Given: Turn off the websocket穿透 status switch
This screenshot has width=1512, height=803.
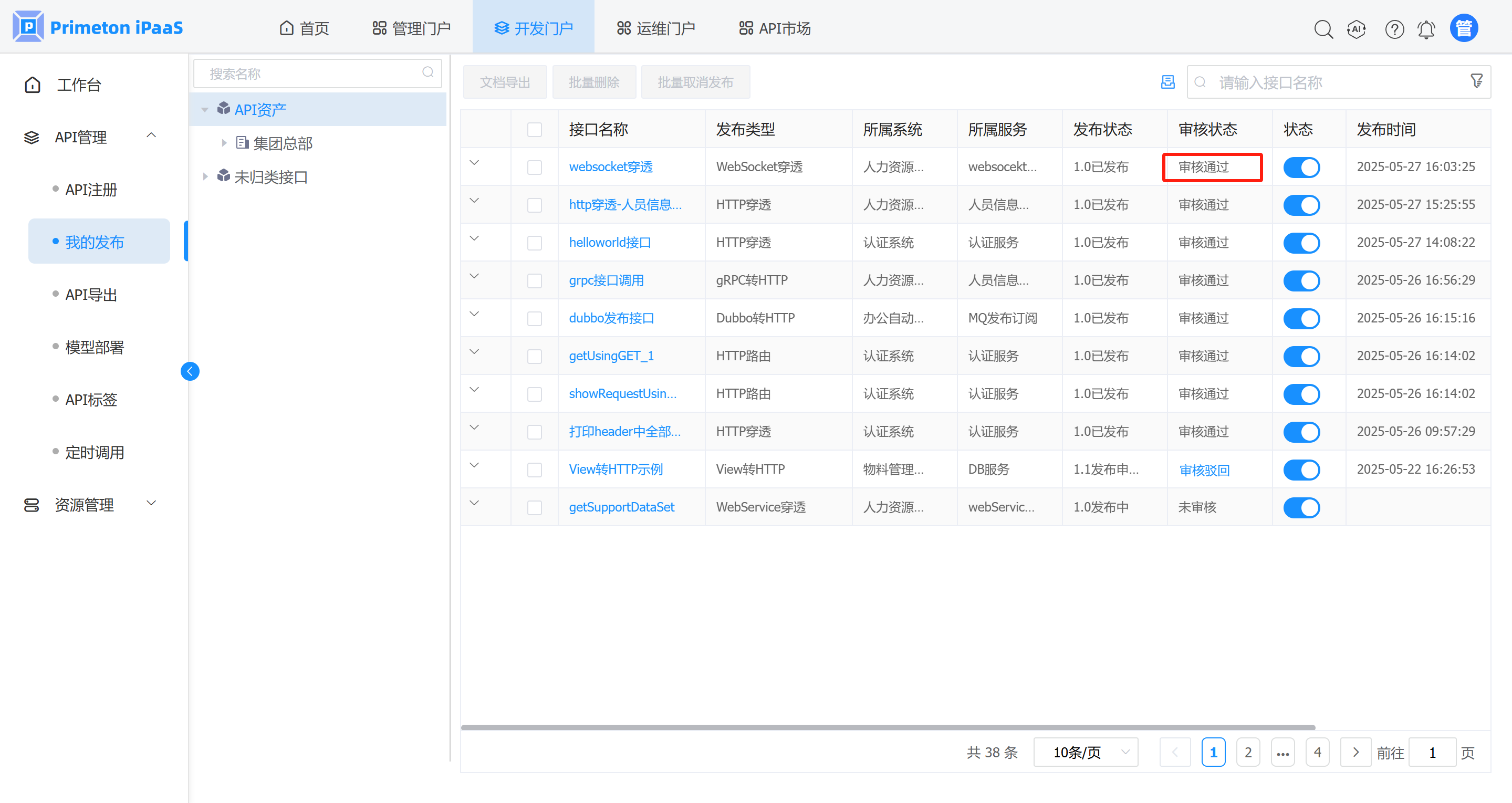Looking at the screenshot, I should click(x=1301, y=168).
